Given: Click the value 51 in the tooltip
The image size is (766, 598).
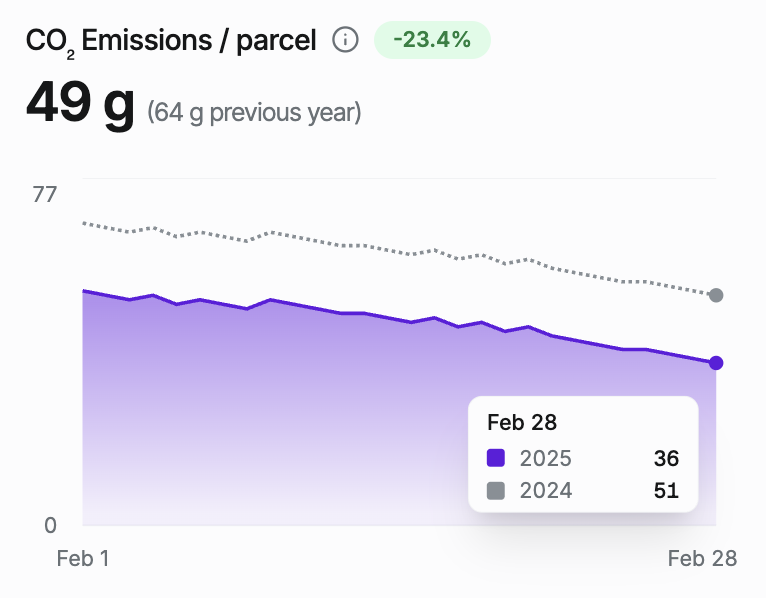Looking at the screenshot, I should (x=666, y=491).
